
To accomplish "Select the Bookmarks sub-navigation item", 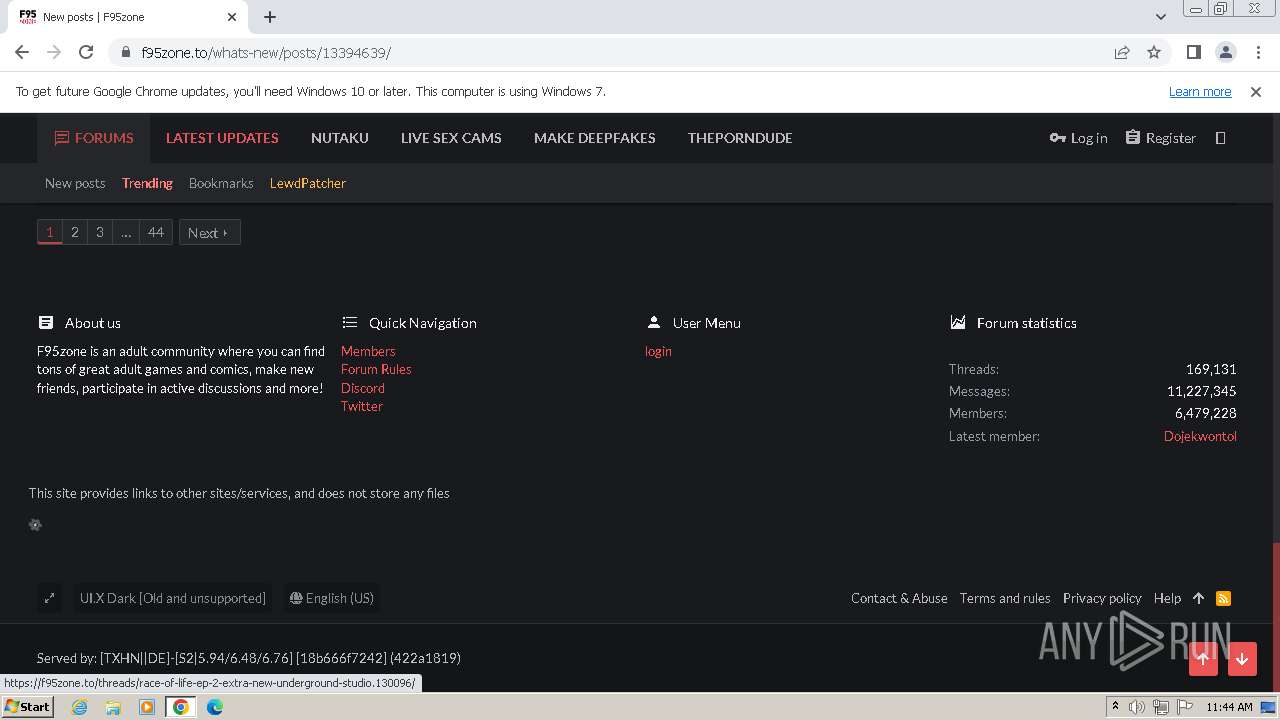I will pyautogui.click(x=221, y=183).
